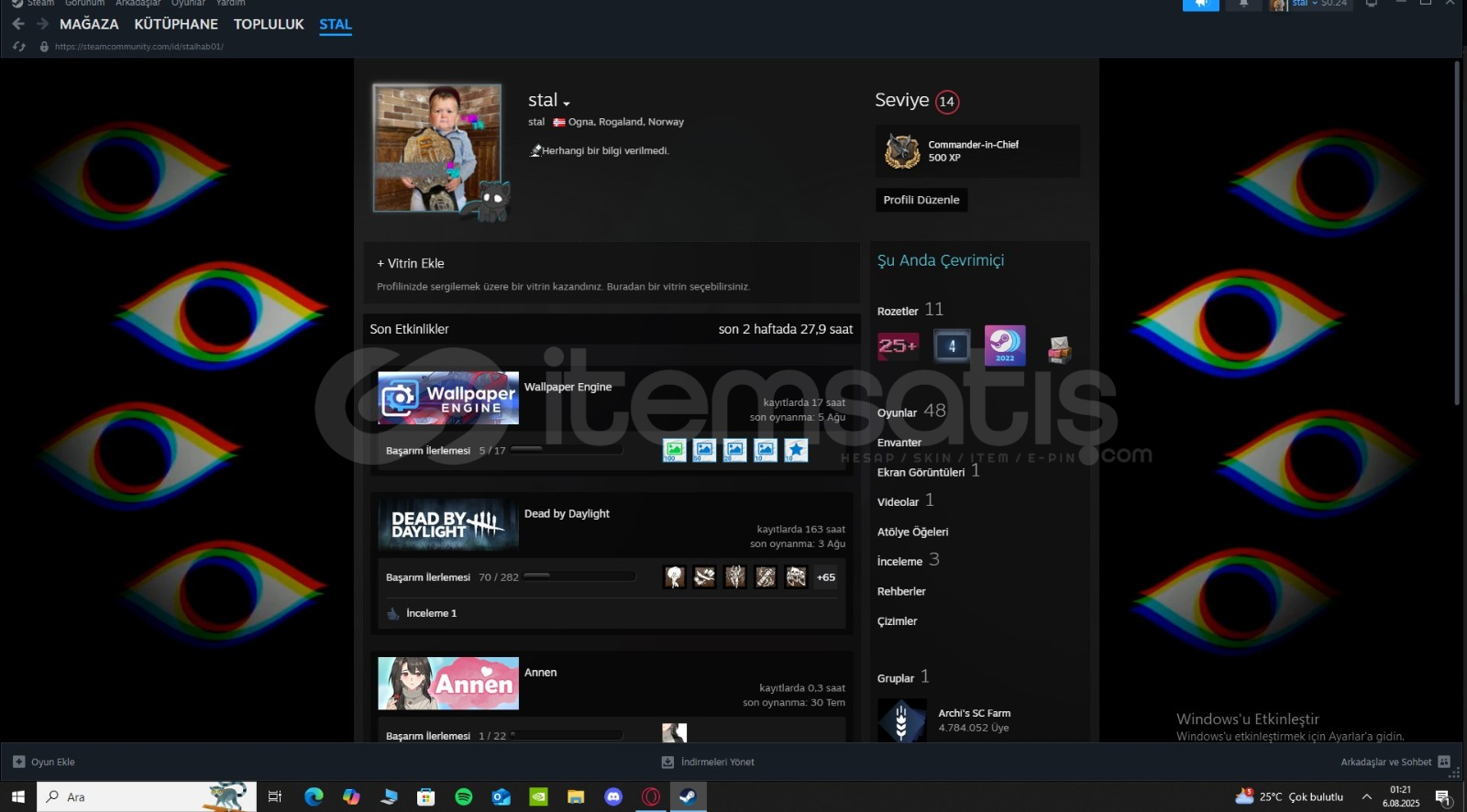Select the STAL tab
This screenshot has width=1467, height=812.
(336, 24)
